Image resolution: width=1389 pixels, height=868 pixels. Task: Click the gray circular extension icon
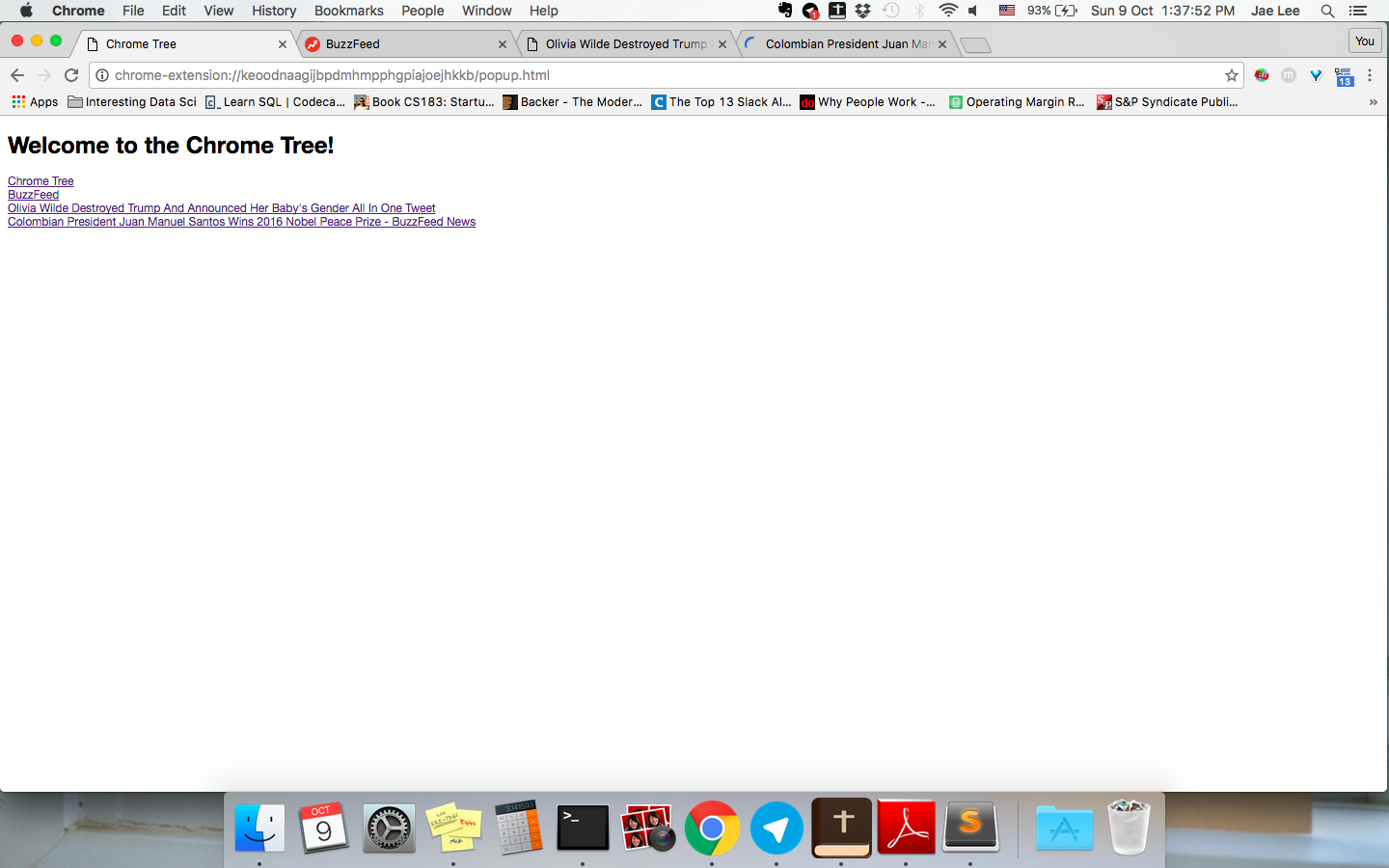[1289, 75]
